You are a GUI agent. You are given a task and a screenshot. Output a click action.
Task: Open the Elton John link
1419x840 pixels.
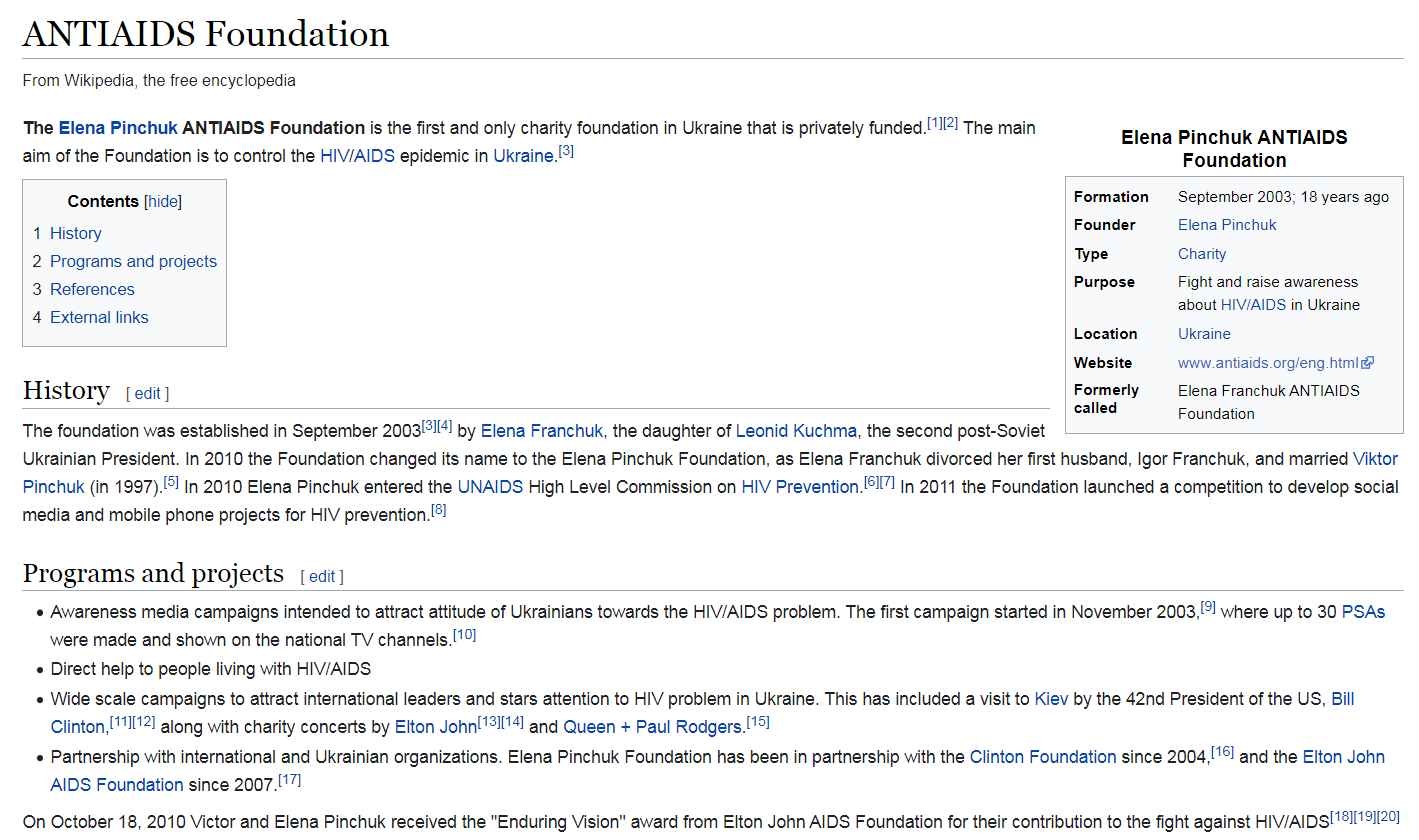pyautogui.click(x=435, y=727)
